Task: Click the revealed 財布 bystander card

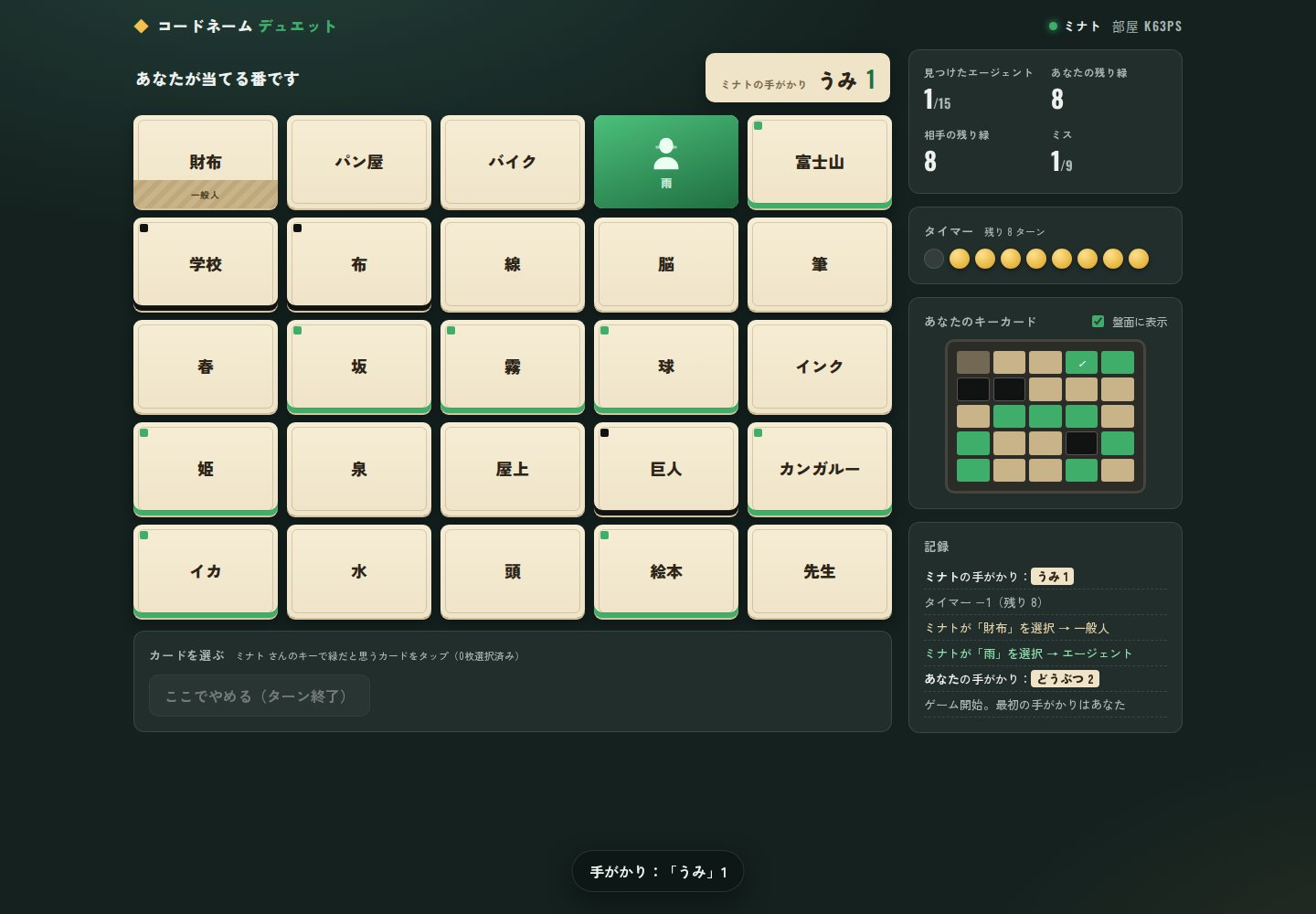Action: click(x=206, y=162)
